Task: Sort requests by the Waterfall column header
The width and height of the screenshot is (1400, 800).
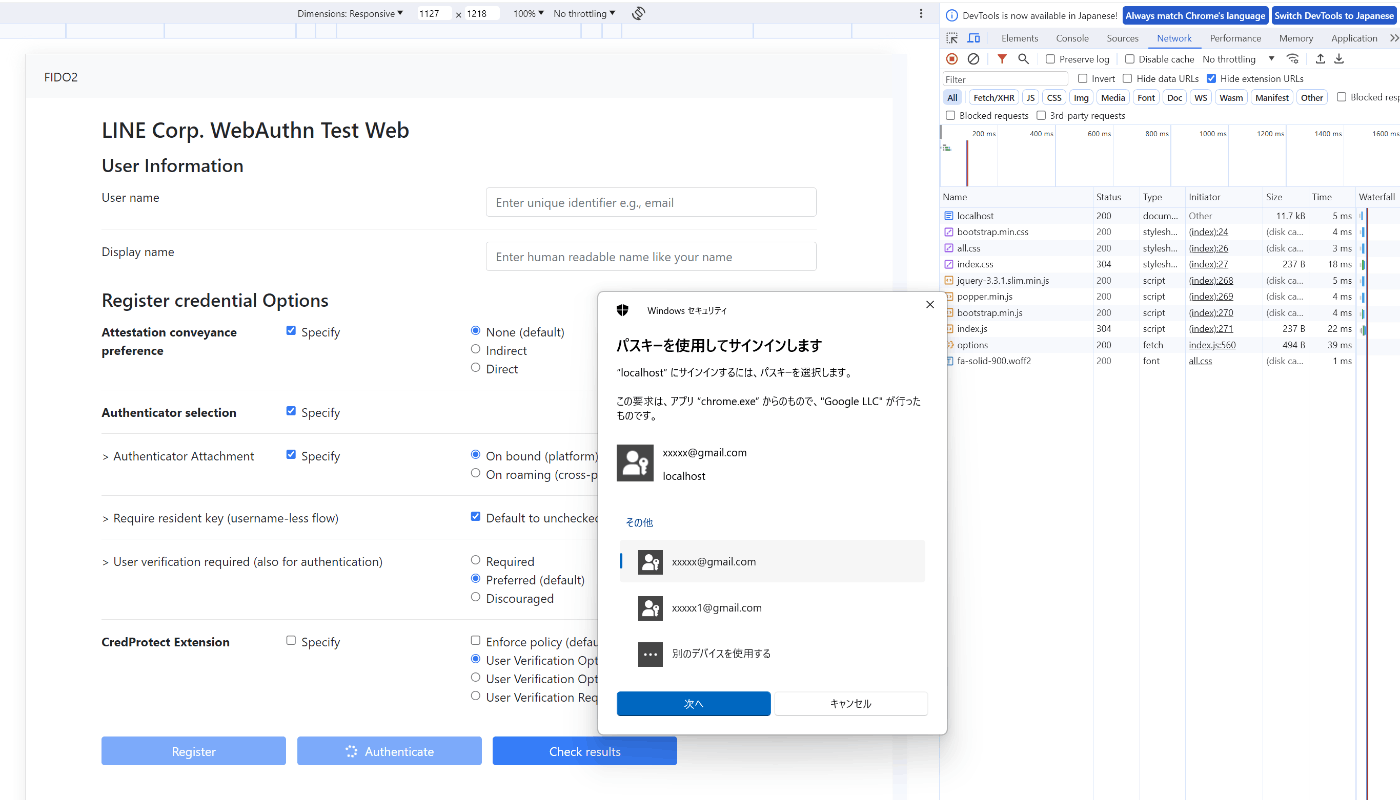Action: (x=1377, y=197)
